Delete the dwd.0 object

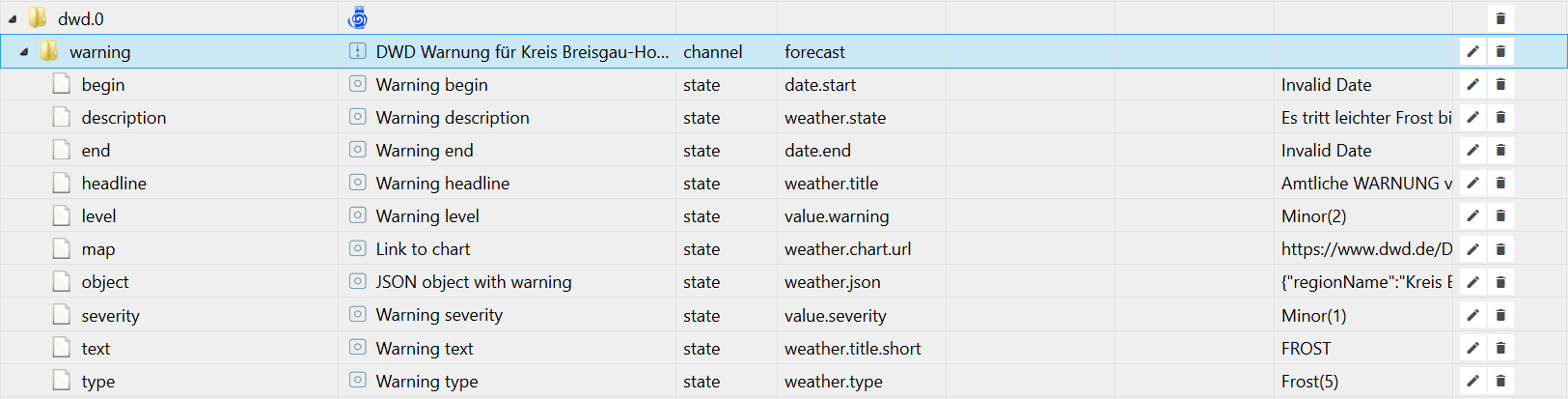[1500, 18]
